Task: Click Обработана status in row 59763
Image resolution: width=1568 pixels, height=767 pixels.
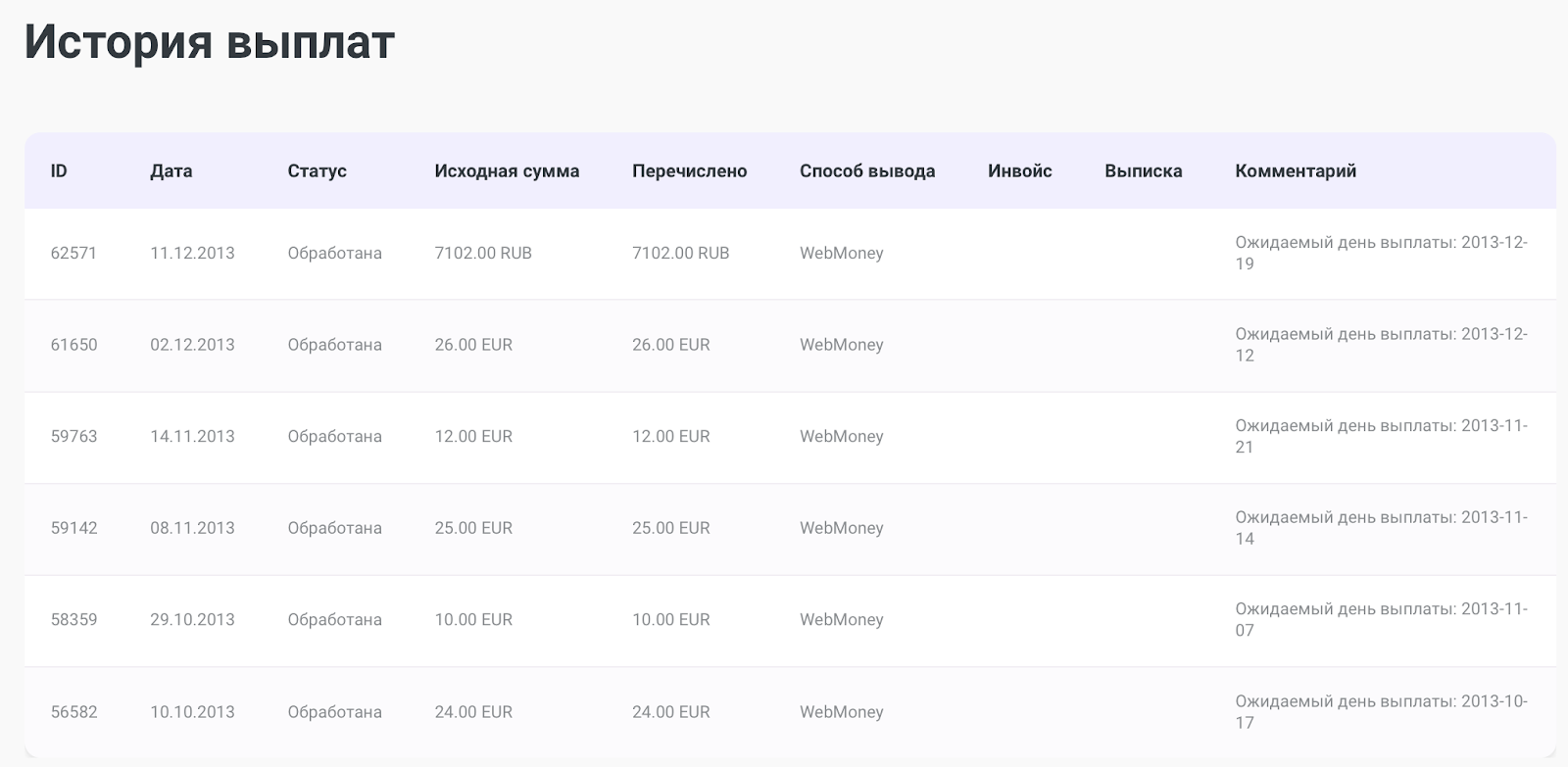Action: (x=334, y=436)
